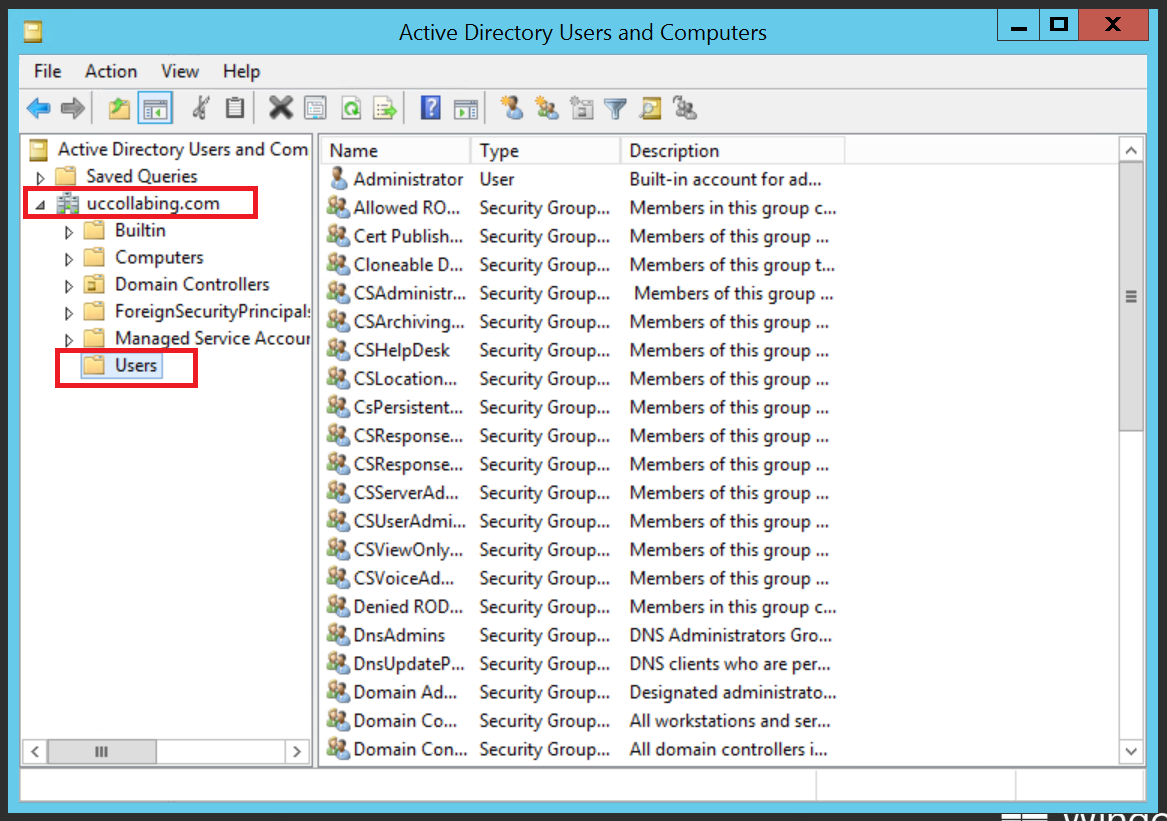Click the list's vertical scrollbar down arrow
1167x821 pixels.
coord(1131,751)
